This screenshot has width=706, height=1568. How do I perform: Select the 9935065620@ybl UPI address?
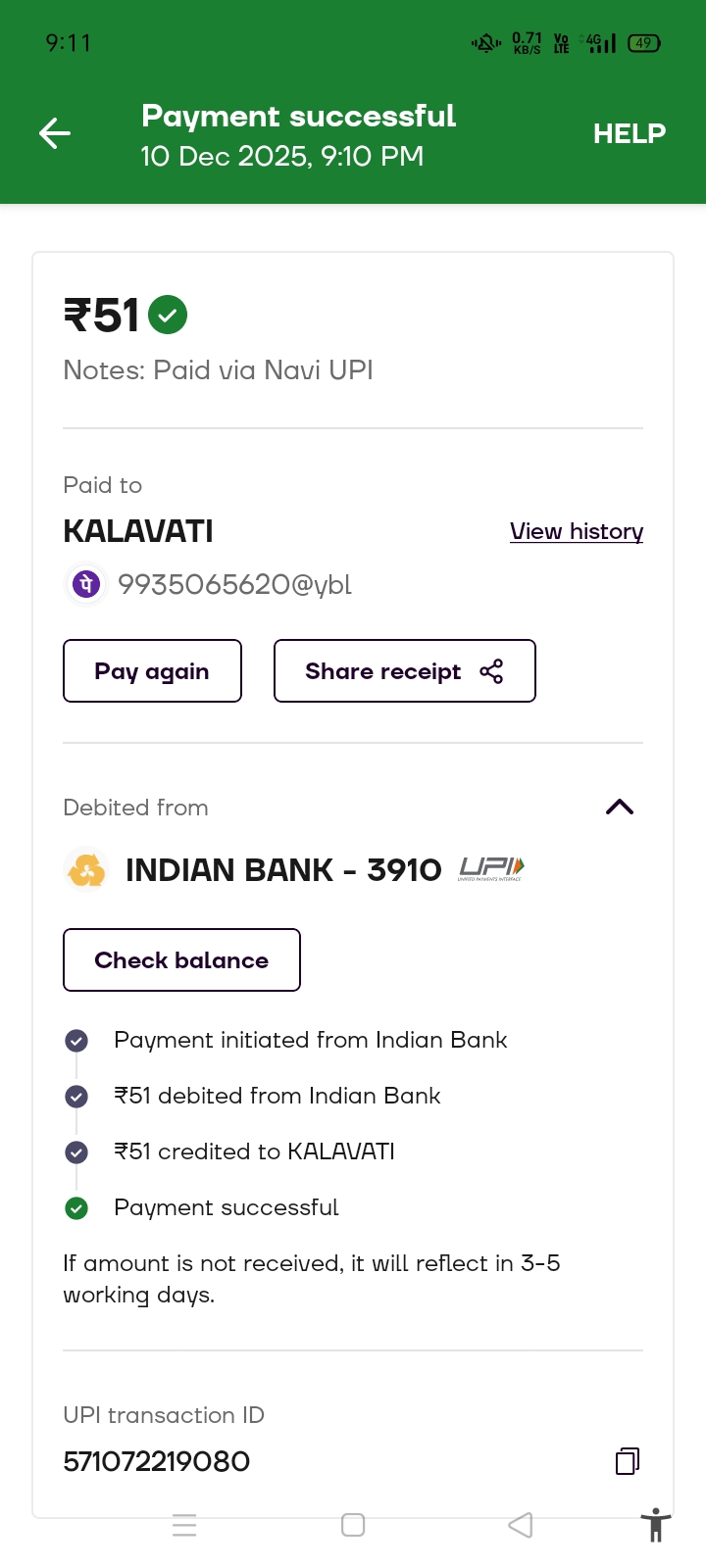[234, 585]
